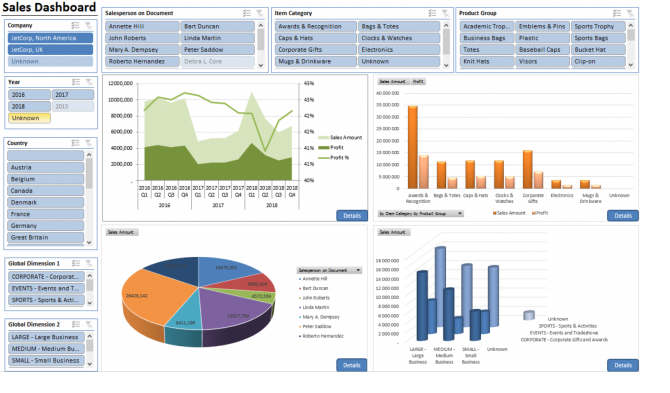The height and width of the screenshot is (393, 670).
Task: Select Germany in the Country slicer
Action: (x=45, y=226)
